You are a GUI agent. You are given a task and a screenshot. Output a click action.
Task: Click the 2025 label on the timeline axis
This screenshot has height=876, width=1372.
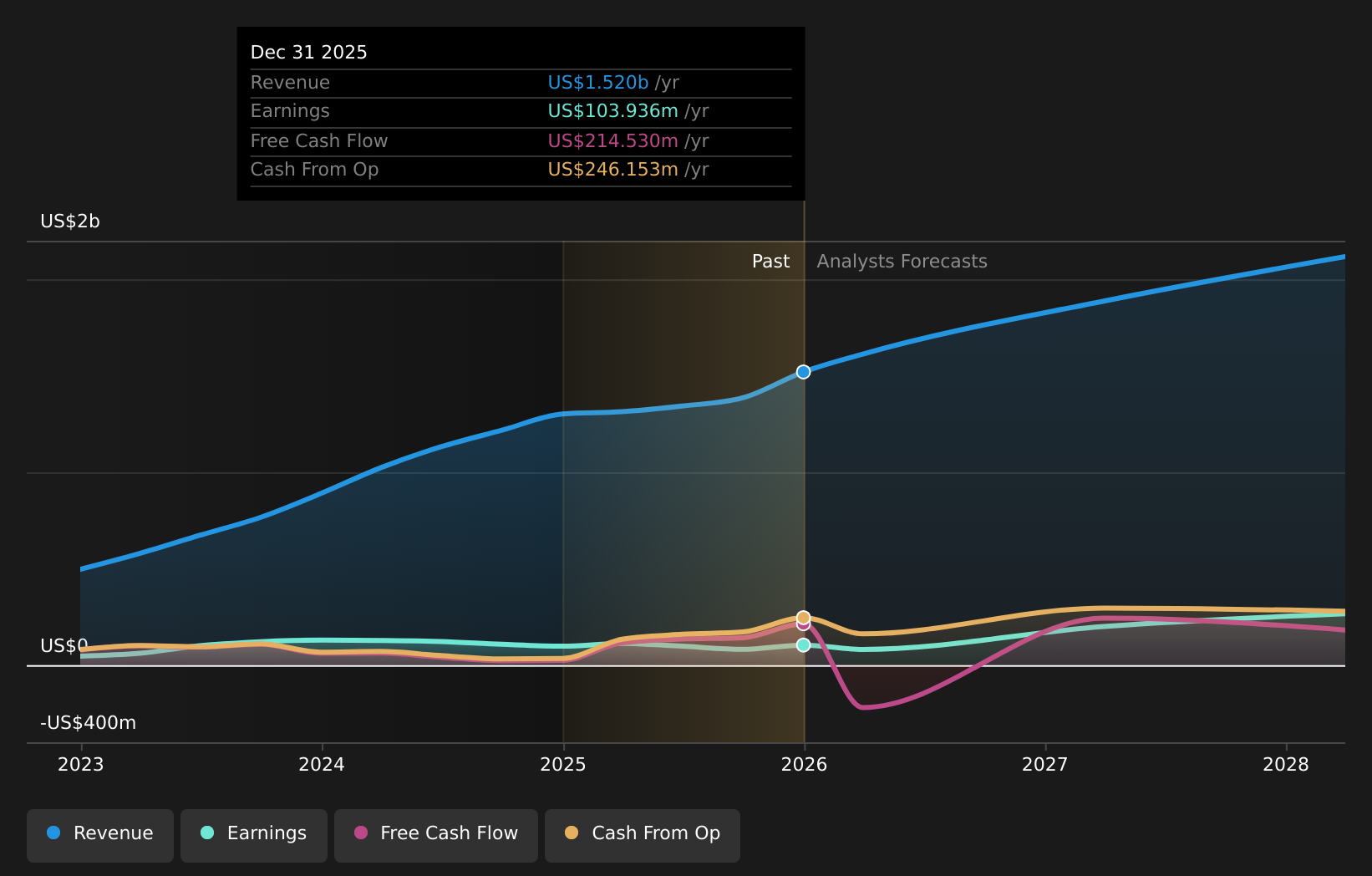[x=564, y=763]
